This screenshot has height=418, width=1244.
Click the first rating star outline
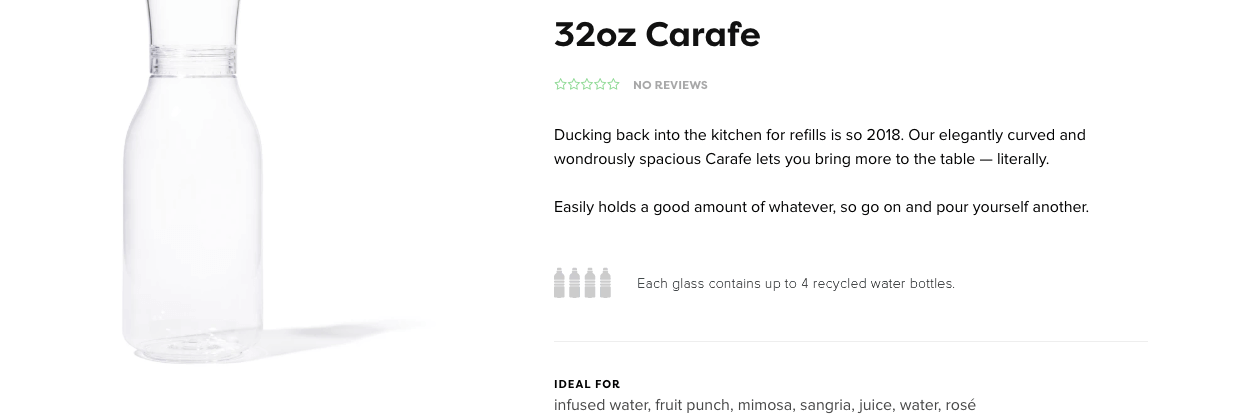point(560,85)
